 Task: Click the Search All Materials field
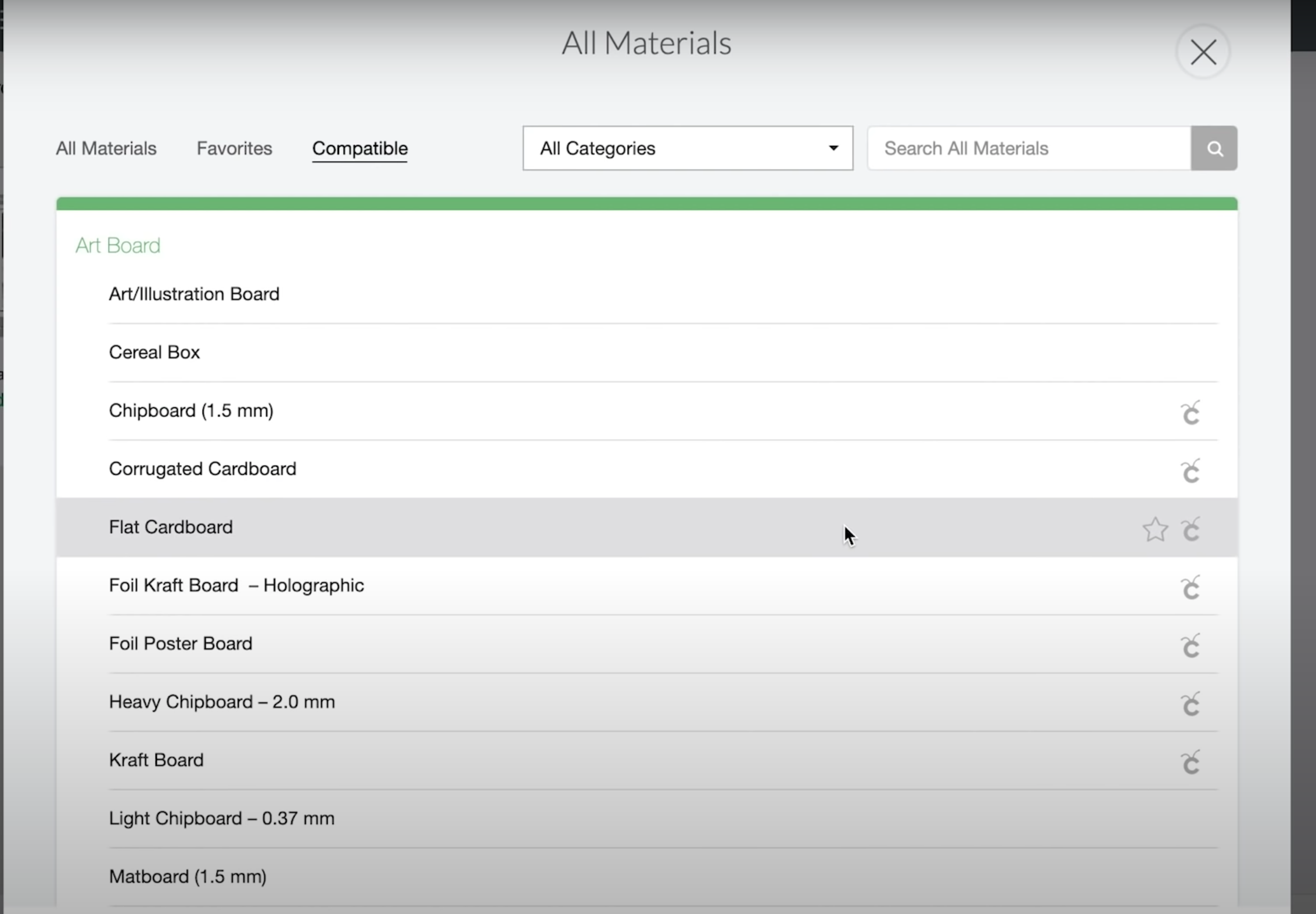[x=1029, y=149]
